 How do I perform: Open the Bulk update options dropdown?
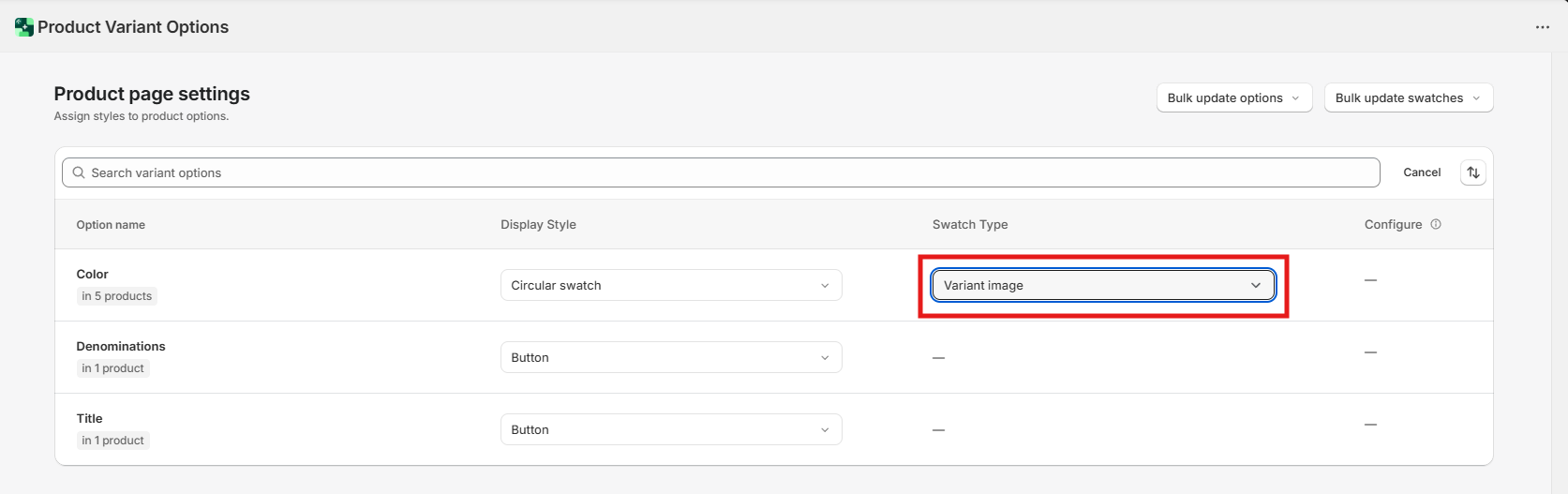[x=1233, y=97]
